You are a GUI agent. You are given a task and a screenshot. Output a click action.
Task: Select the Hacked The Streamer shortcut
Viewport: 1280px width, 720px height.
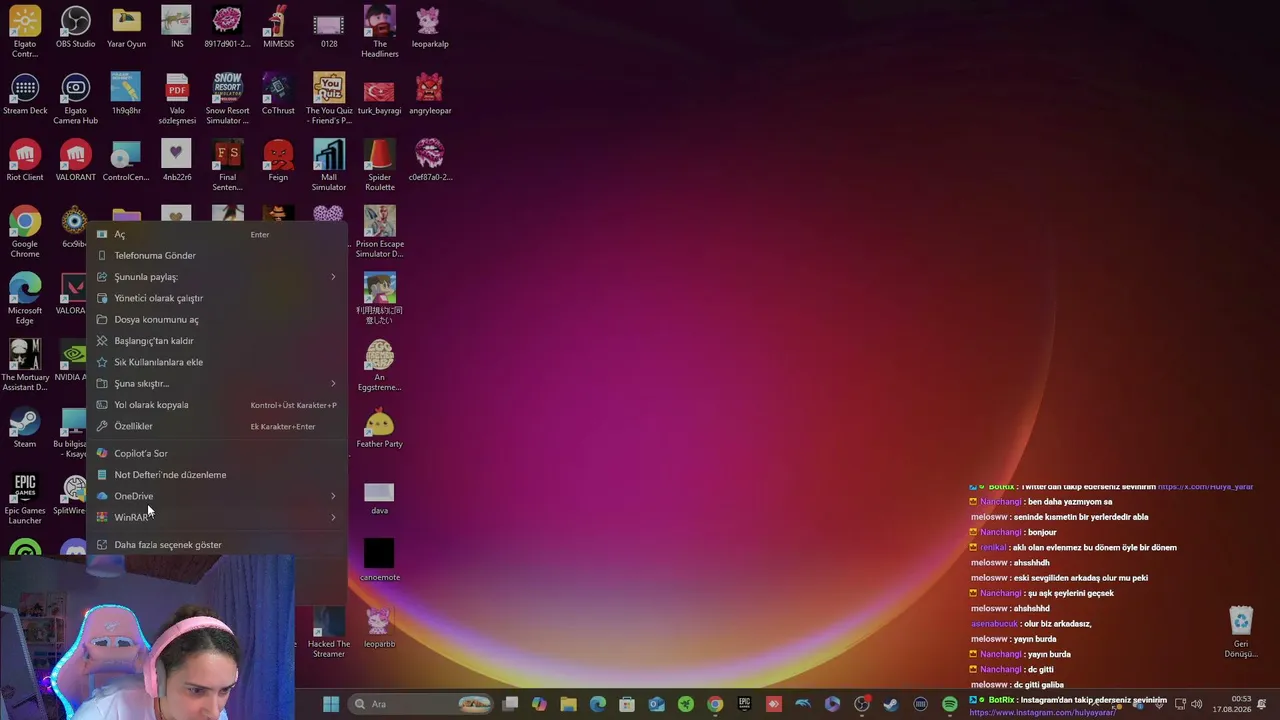(x=329, y=632)
